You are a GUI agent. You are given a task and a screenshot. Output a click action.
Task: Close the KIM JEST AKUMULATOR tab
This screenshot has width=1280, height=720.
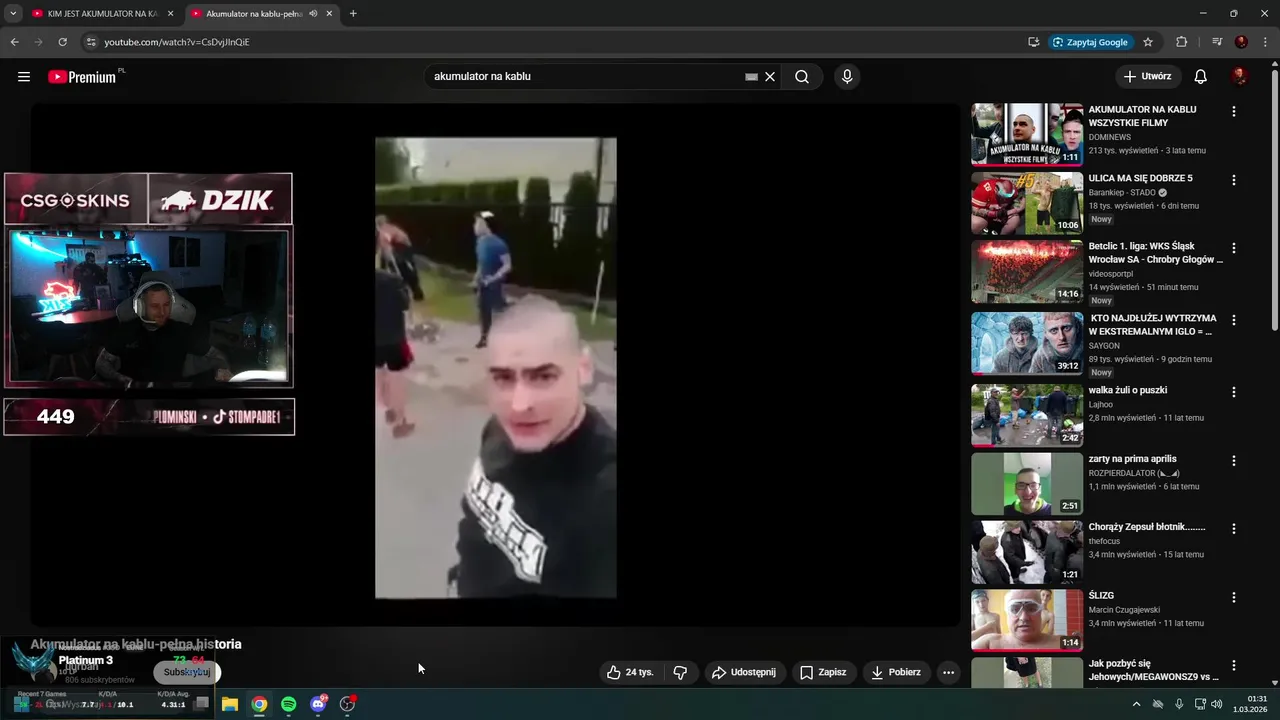pyautogui.click(x=170, y=14)
